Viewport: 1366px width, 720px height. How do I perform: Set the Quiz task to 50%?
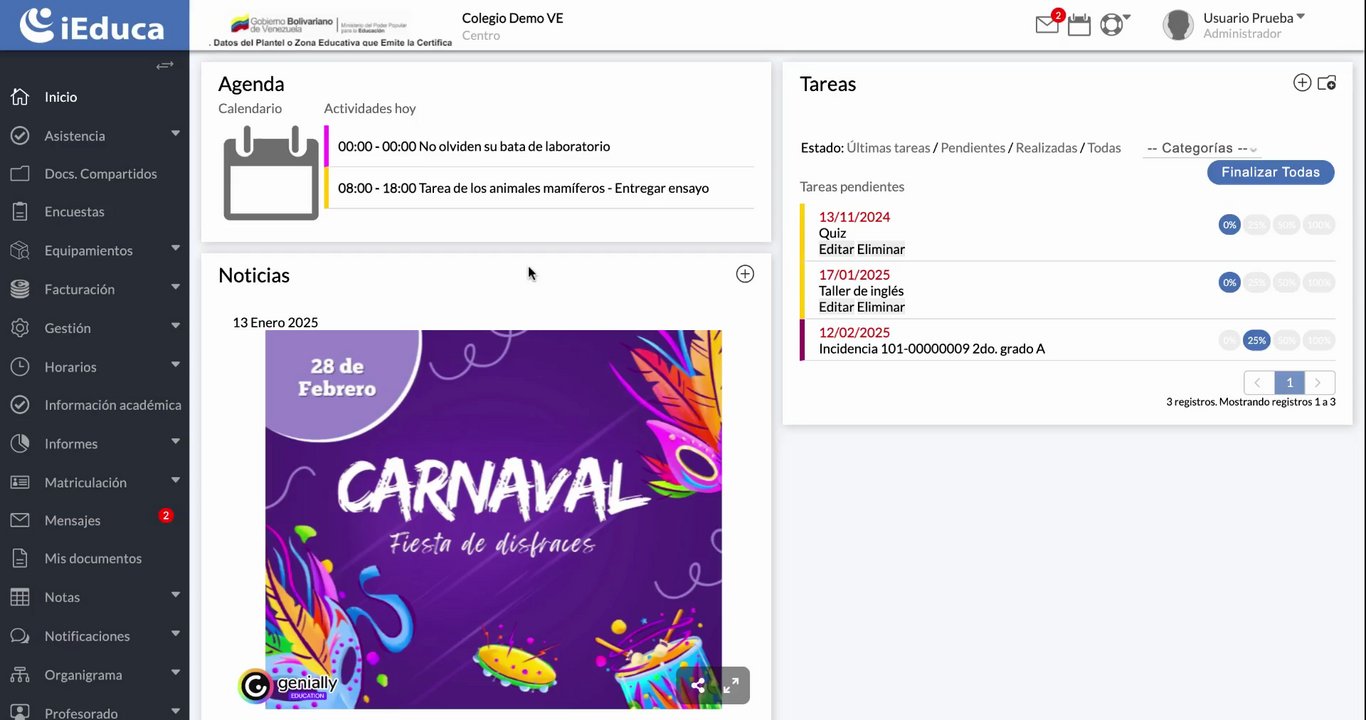tap(1287, 225)
